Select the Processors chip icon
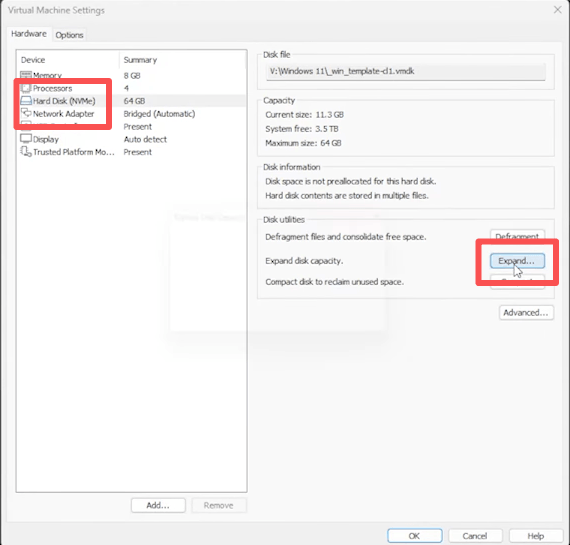The width and height of the screenshot is (570, 545). click(25, 88)
